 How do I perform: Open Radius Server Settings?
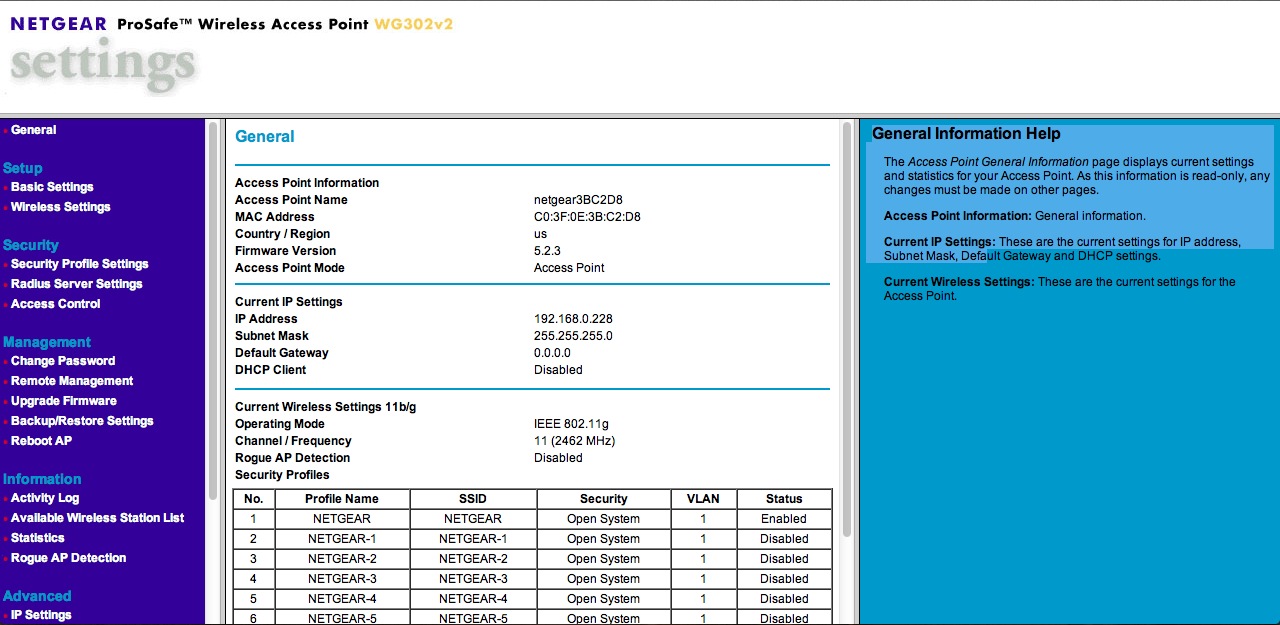[76, 284]
